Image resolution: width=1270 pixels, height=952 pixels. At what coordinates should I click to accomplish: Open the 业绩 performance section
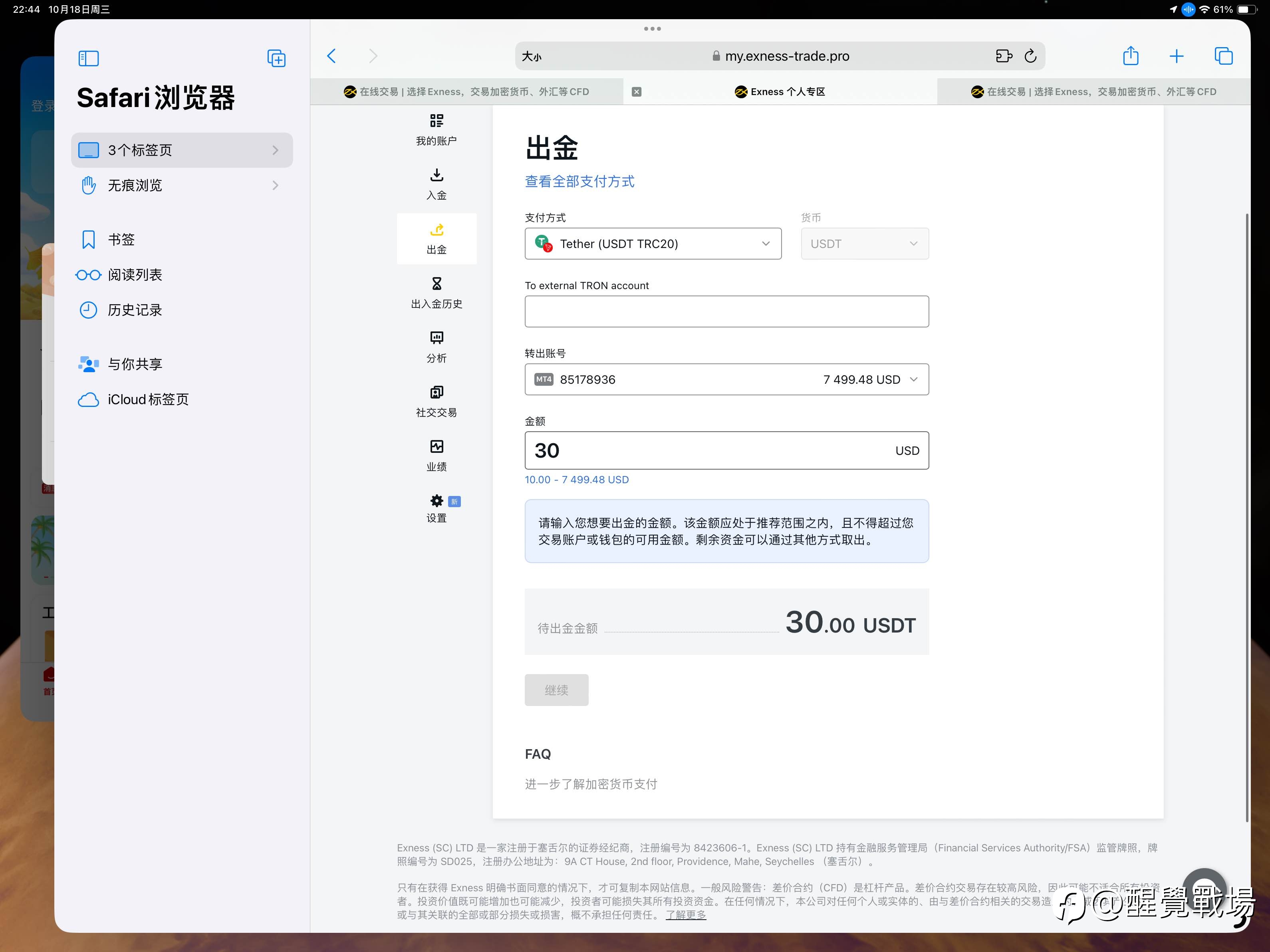coord(437,456)
